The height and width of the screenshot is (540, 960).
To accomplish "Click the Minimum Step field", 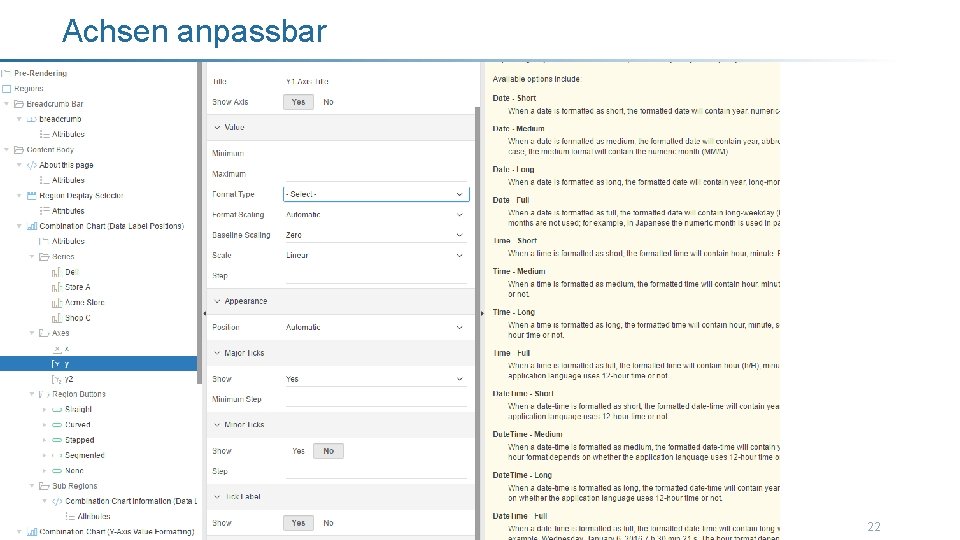I will [376, 399].
